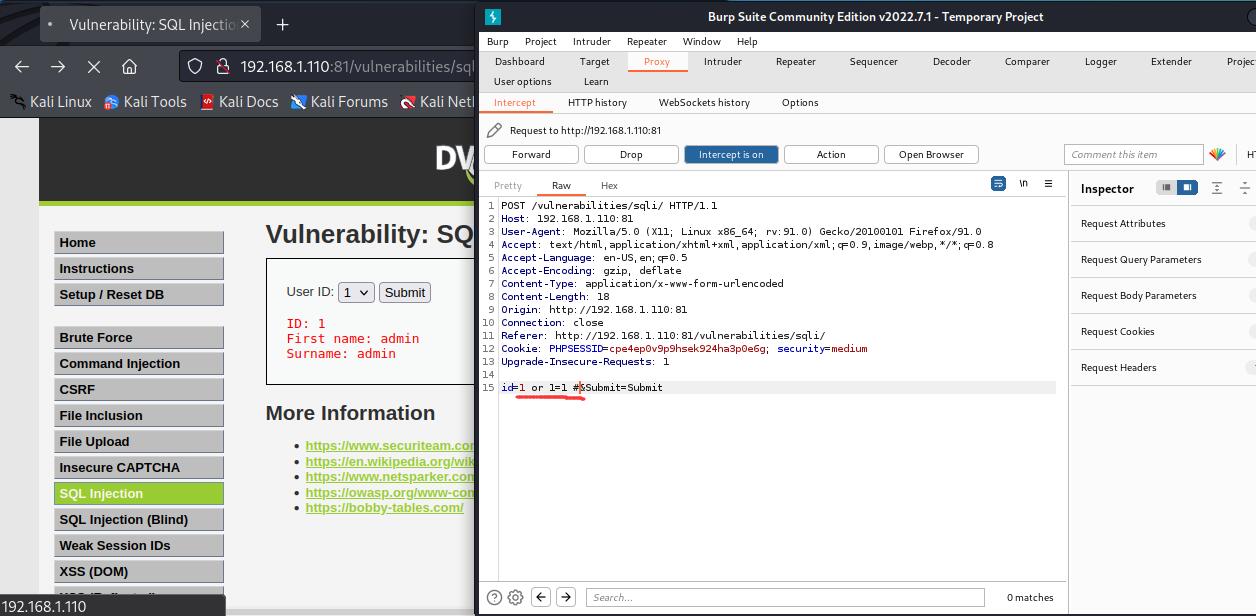Open the Burp menu
The height and width of the screenshot is (616, 1256).
(497, 41)
